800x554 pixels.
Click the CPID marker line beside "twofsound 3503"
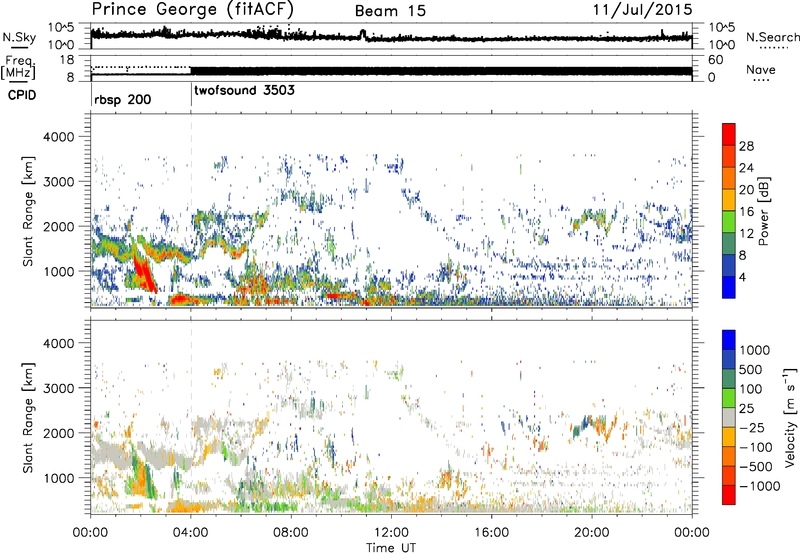click(x=191, y=94)
